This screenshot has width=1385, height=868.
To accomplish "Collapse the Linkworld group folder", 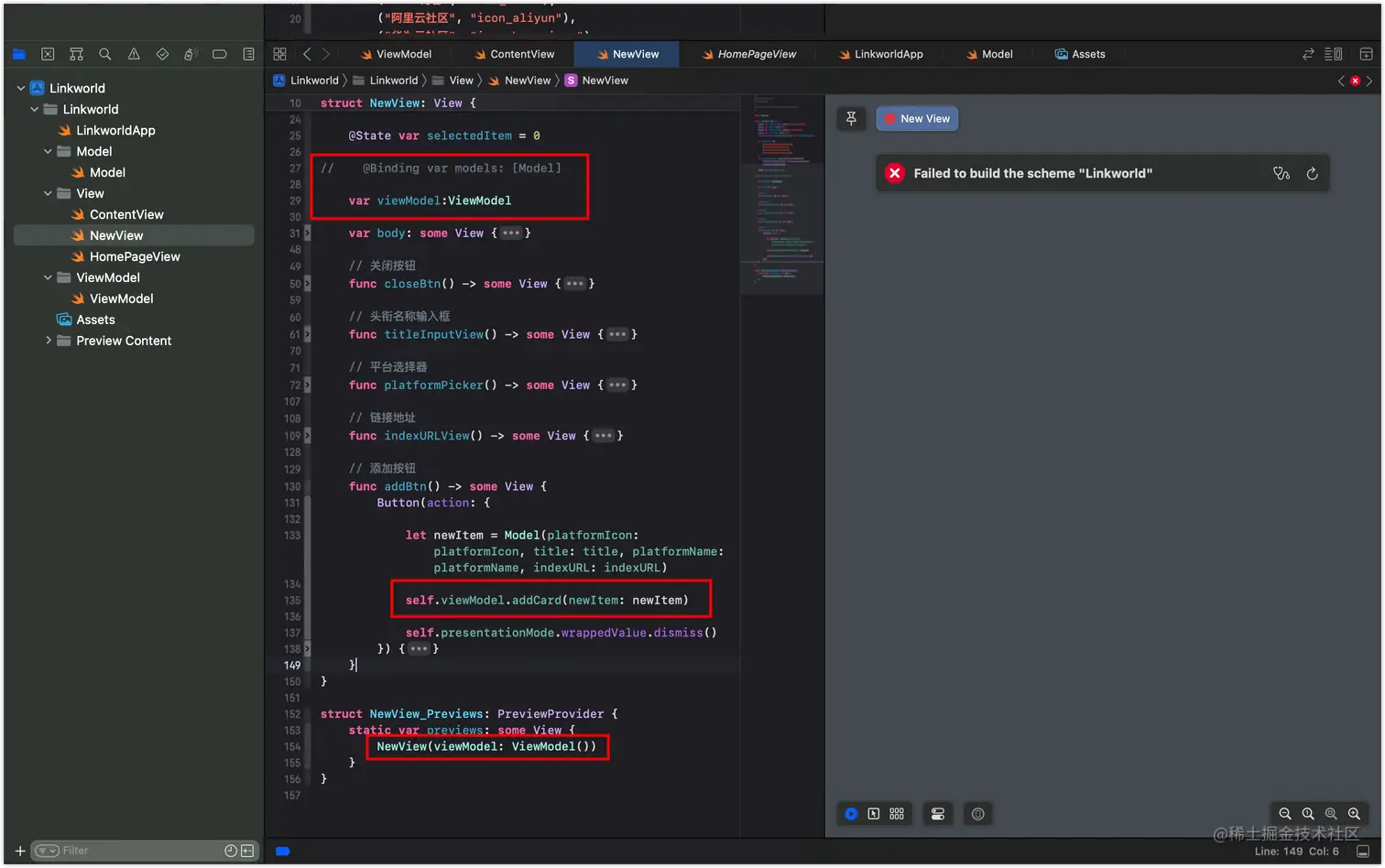I will click(x=35, y=110).
